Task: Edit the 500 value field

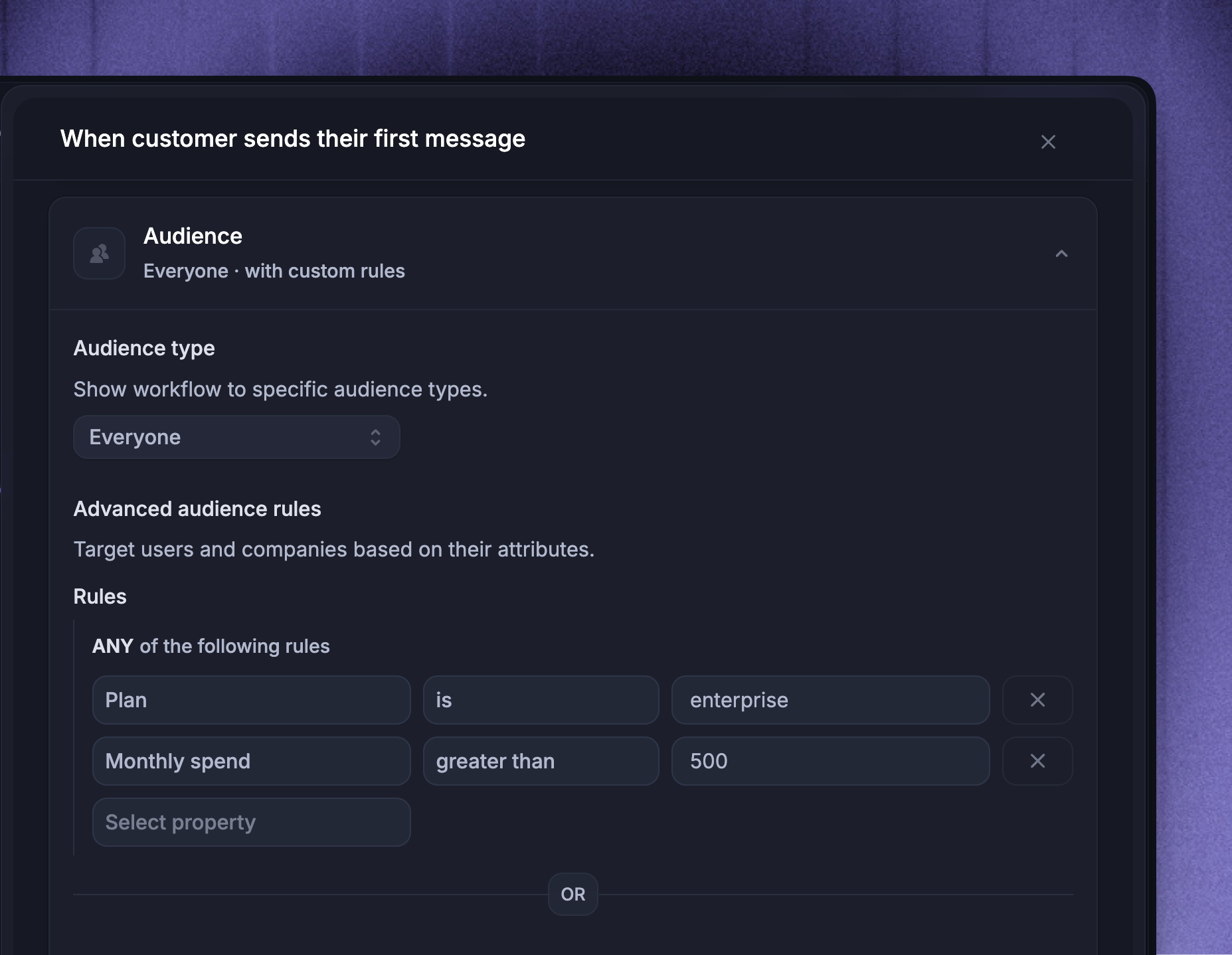Action: [x=831, y=761]
